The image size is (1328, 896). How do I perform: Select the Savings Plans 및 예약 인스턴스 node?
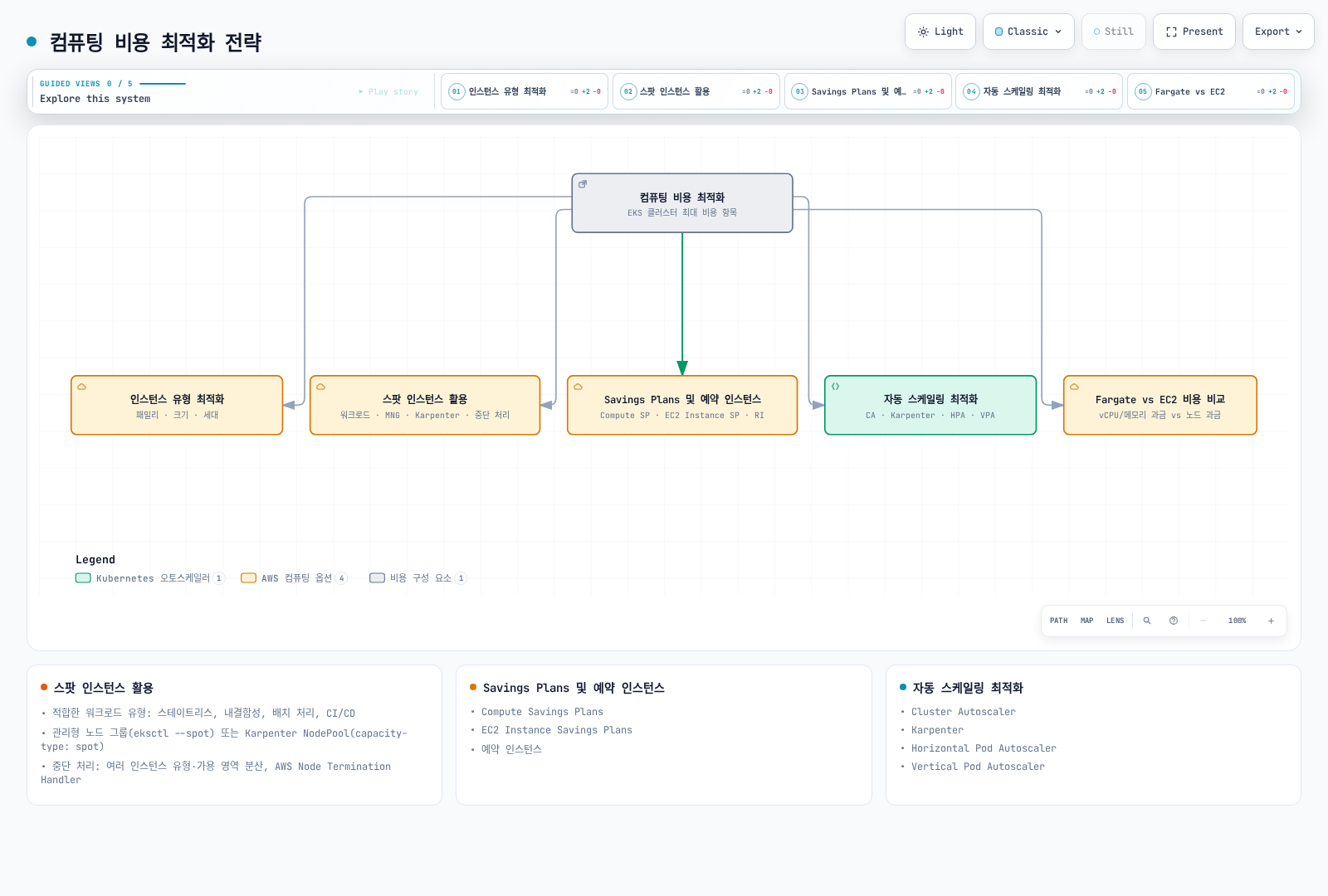click(x=682, y=405)
